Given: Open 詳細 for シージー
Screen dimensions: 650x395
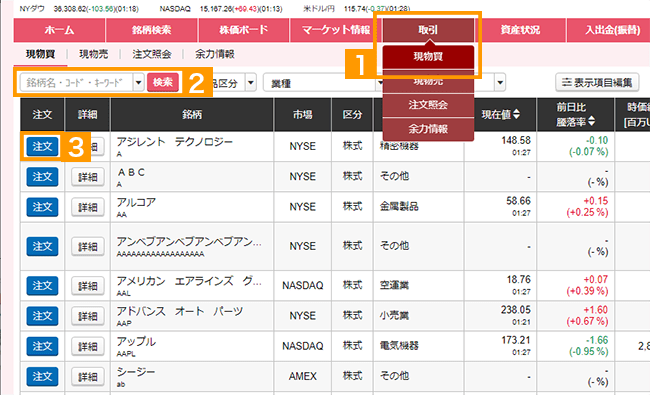Looking at the screenshot, I should tap(87, 377).
